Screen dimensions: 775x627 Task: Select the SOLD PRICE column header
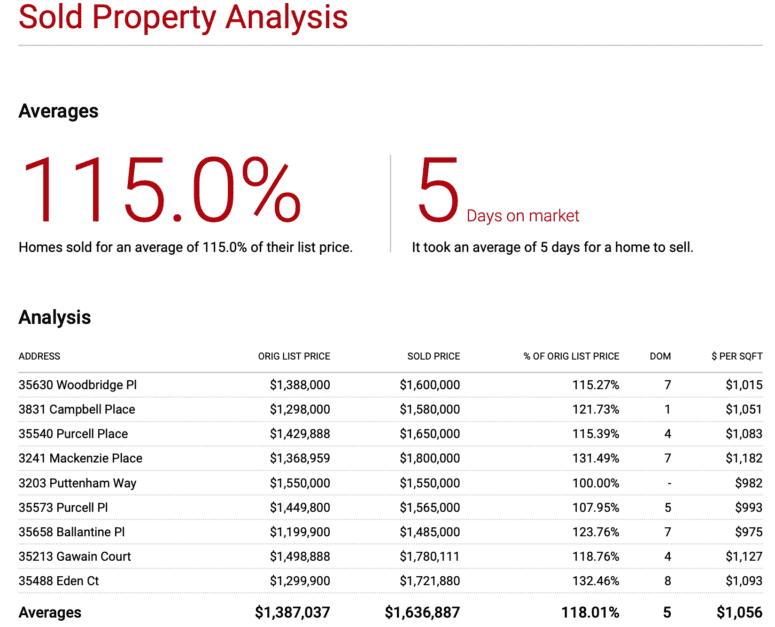click(433, 356)
